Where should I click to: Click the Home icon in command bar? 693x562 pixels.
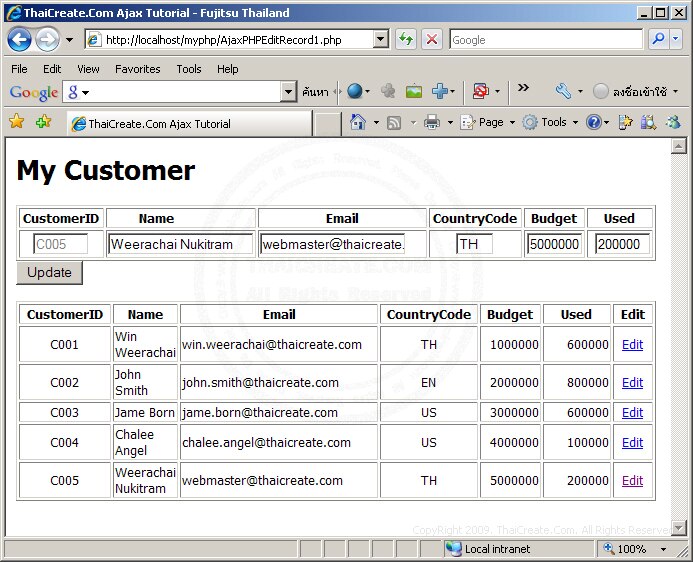pos(358,122)
